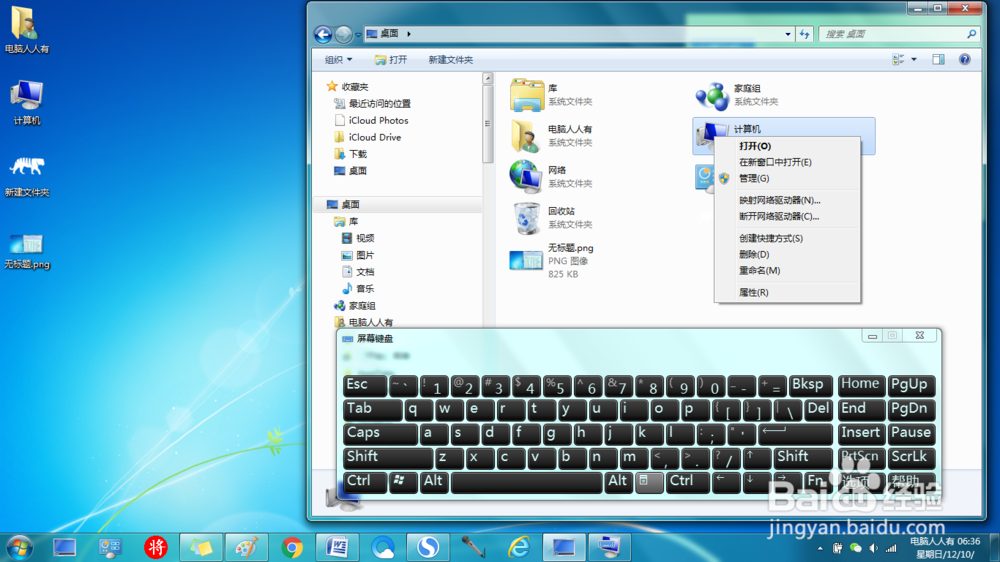Click the navigation pane scroll-up arrow
The width and height of the screenshot is (1000, 562).
tap(488, 78)
